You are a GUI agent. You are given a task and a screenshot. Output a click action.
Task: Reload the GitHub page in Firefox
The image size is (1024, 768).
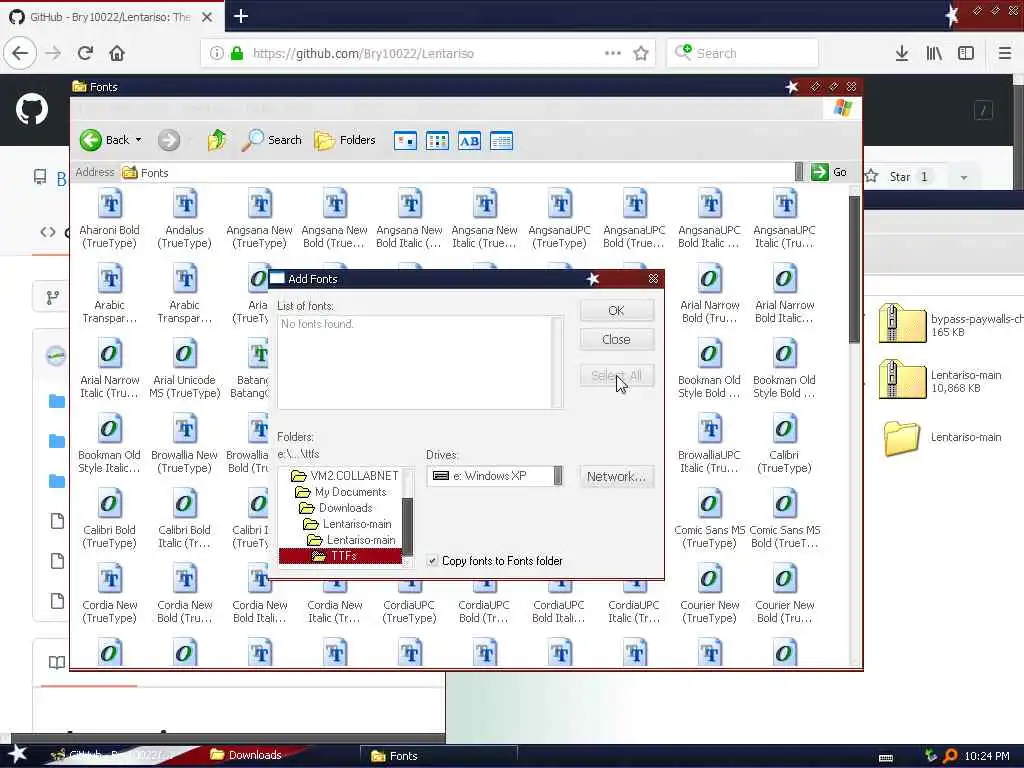[x=85, y=53]
